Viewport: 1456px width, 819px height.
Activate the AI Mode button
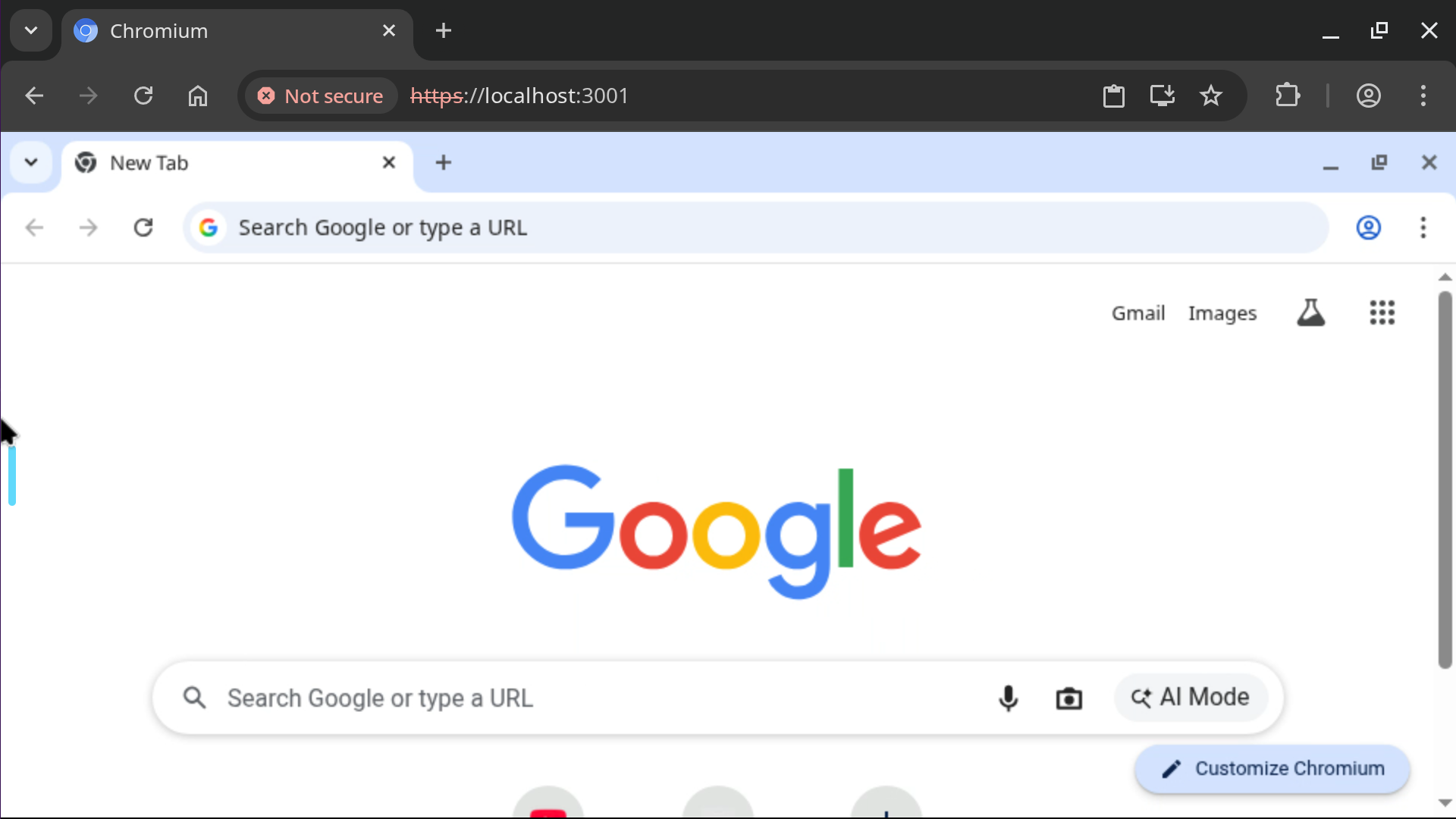click(x=1191, y=697)
